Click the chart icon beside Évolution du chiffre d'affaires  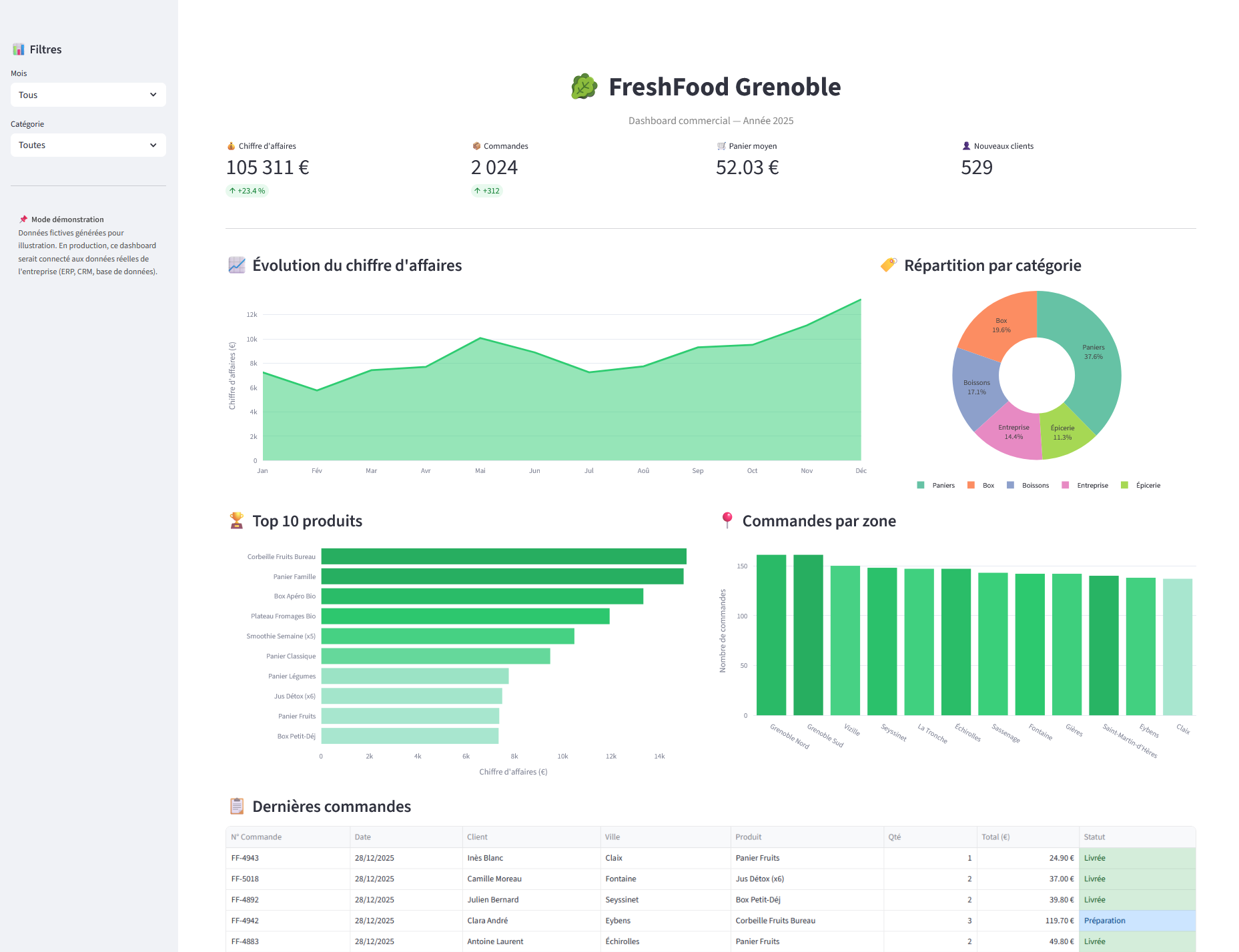(236, 265)
